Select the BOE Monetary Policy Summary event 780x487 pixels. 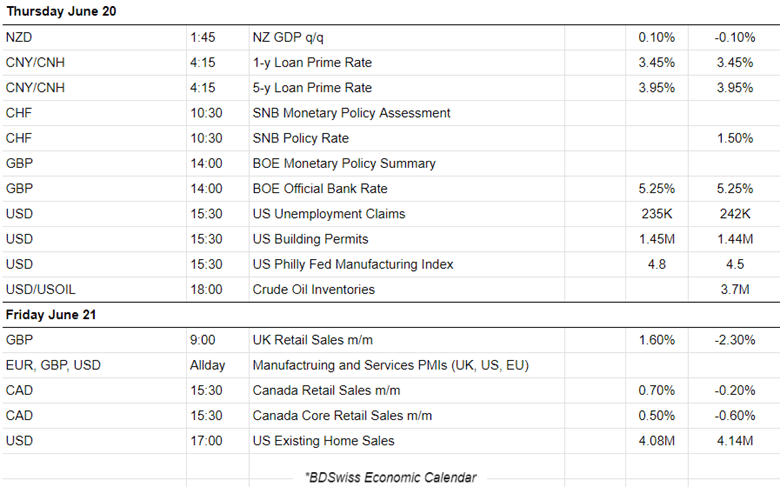click(x=343, y=163)
